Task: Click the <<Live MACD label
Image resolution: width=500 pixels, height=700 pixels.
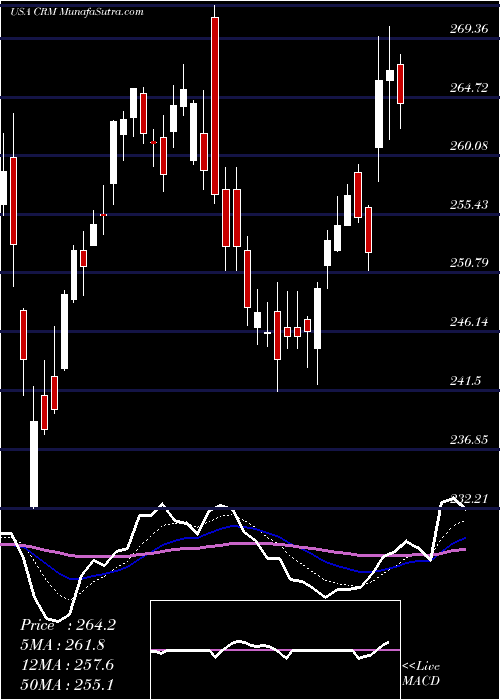Action: (x=421, y=673)
